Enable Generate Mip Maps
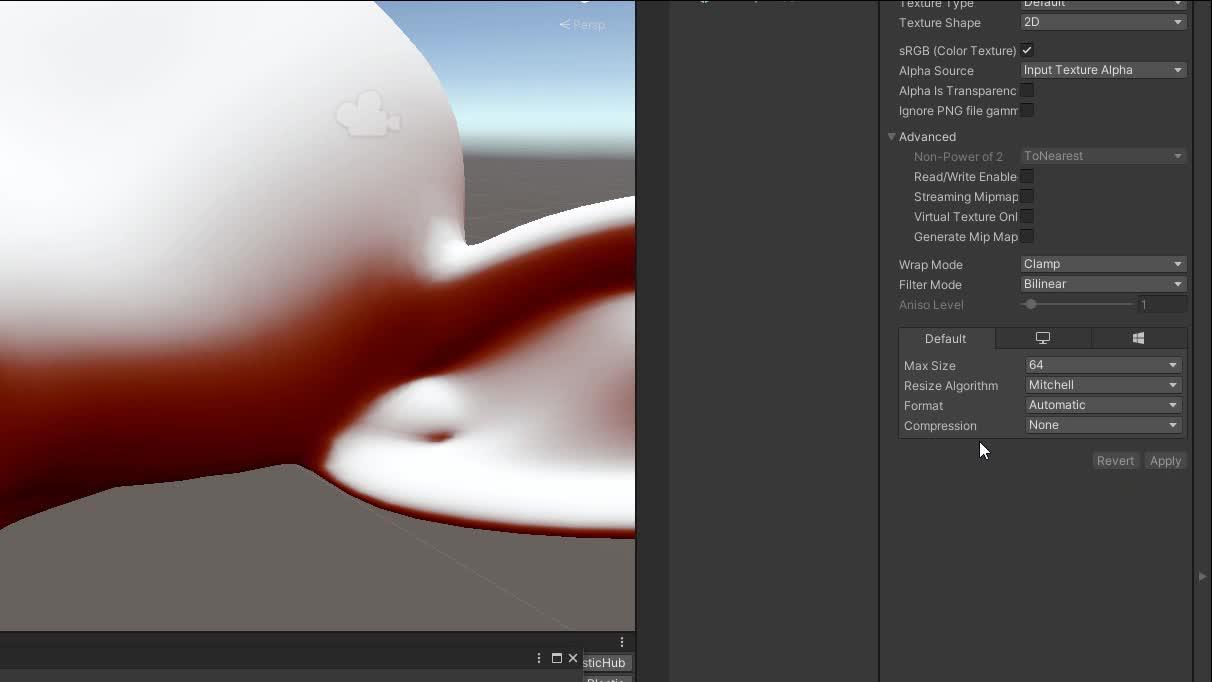Viewport: 1212px width, 682px height. coord(1027,236)
